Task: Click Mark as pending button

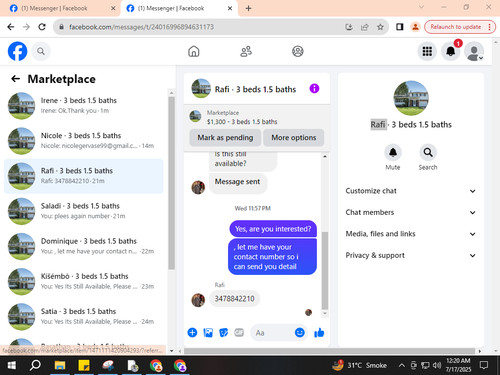Action: point(225,138)
